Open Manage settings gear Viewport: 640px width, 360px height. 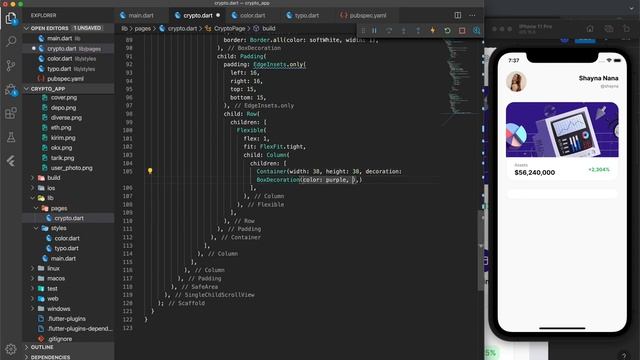point(11,349)
